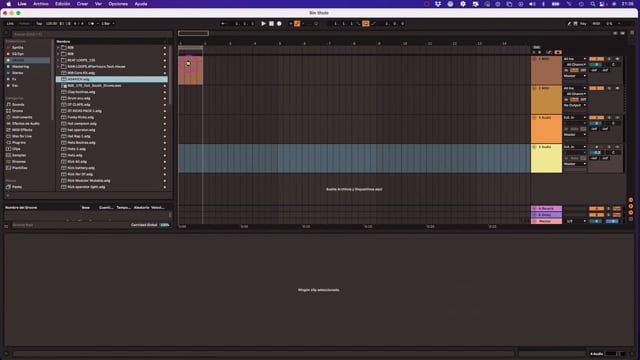Open 1 MIDI 'All Ins' input dropdown
This screenshot has width=640, height=360.
pos(575,59)
